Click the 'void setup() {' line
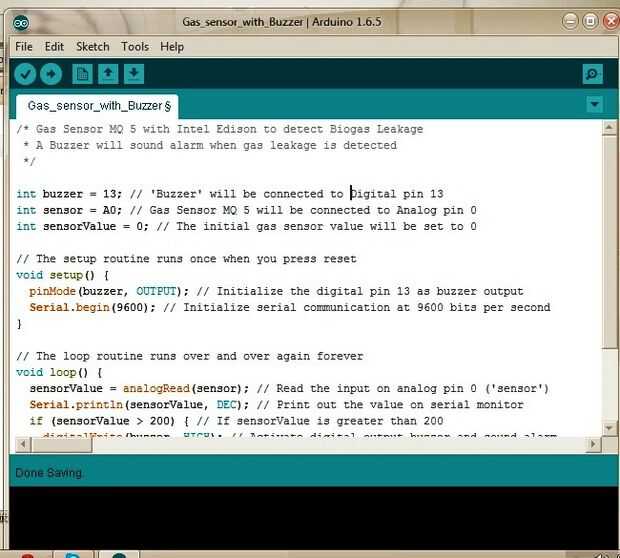Image resolution: width=620 pixels, height=558 pixels. point(62,275)
